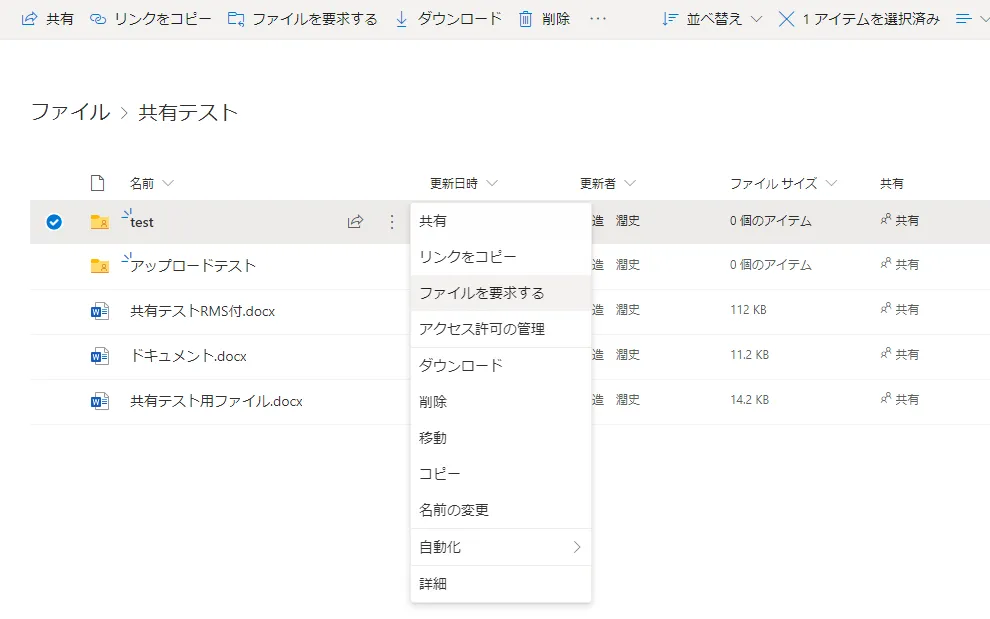Screen dimensions: 990x619
Task: Open the vertical three-dot icon beside test
Action: coord(391,222)
